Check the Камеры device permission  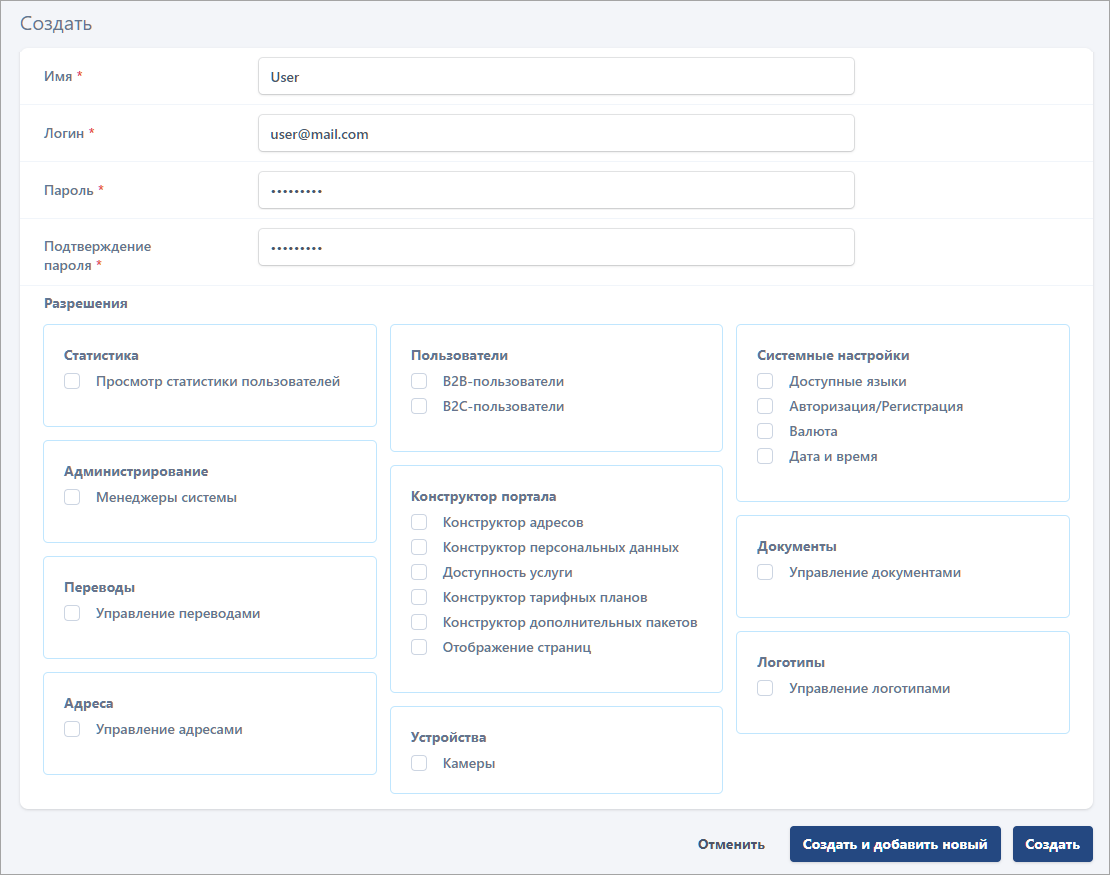pyautogui.click(x=419, y=763)
